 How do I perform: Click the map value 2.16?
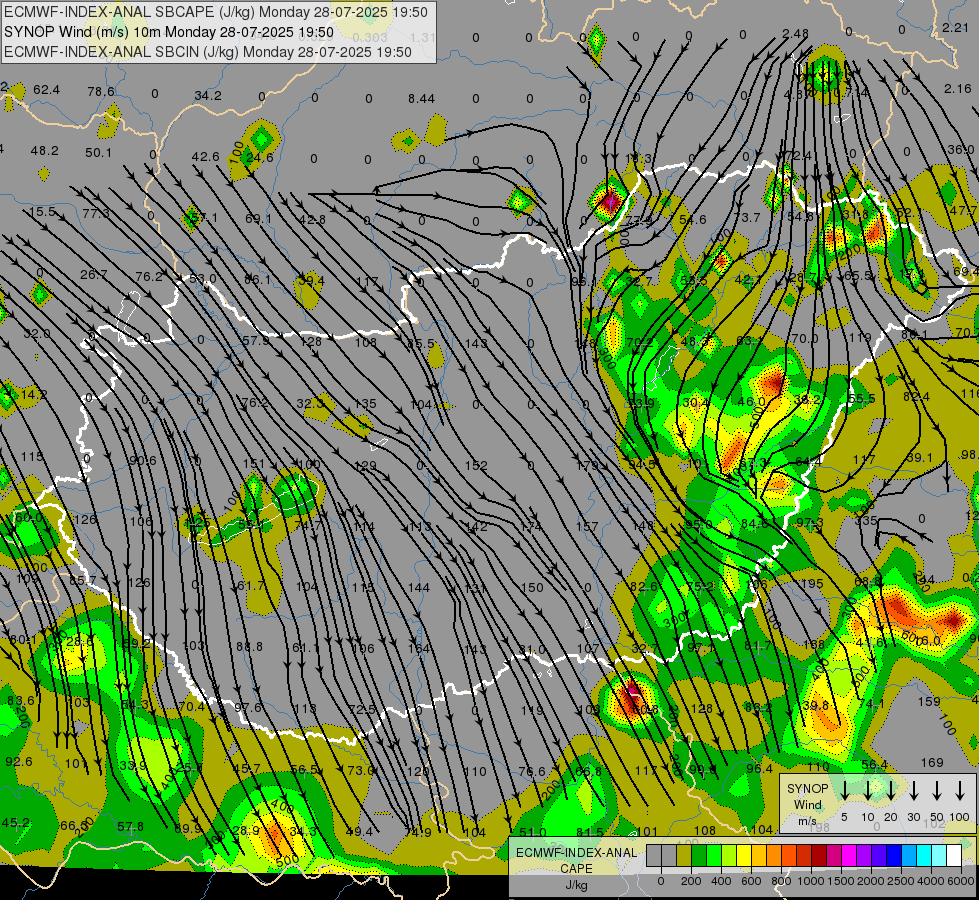[x=958, y=89]
